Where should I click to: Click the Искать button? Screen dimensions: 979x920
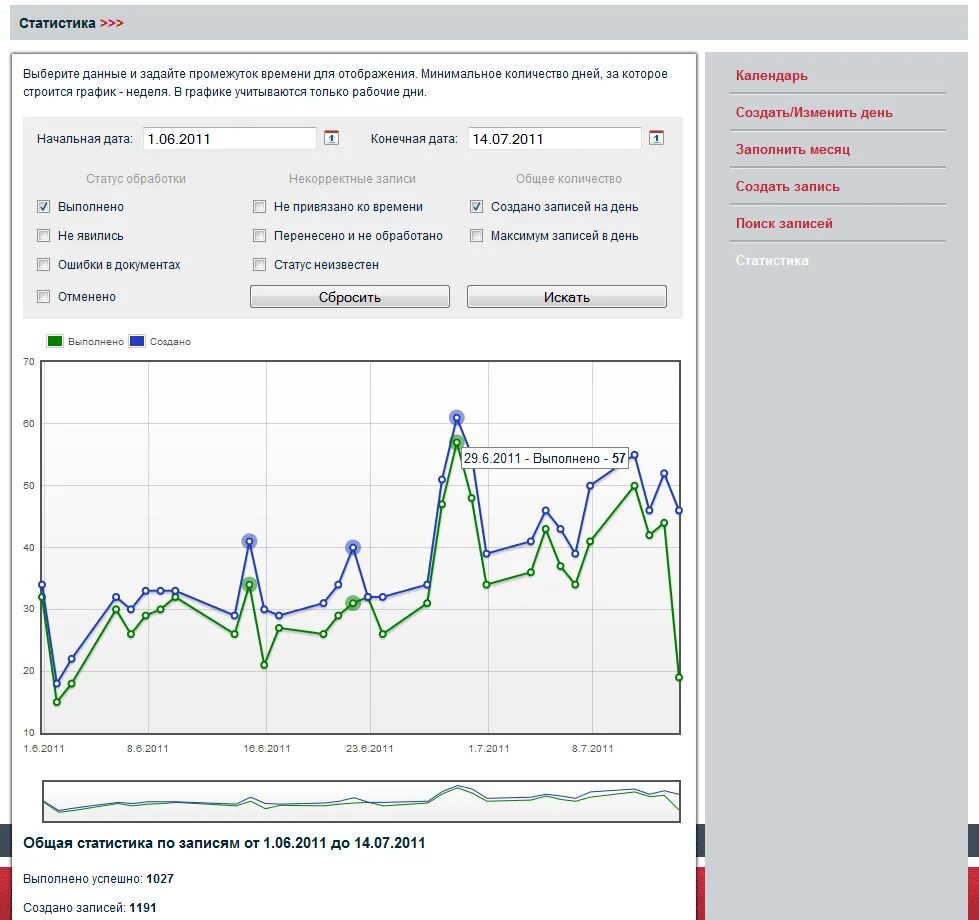(x=567, y=296)
